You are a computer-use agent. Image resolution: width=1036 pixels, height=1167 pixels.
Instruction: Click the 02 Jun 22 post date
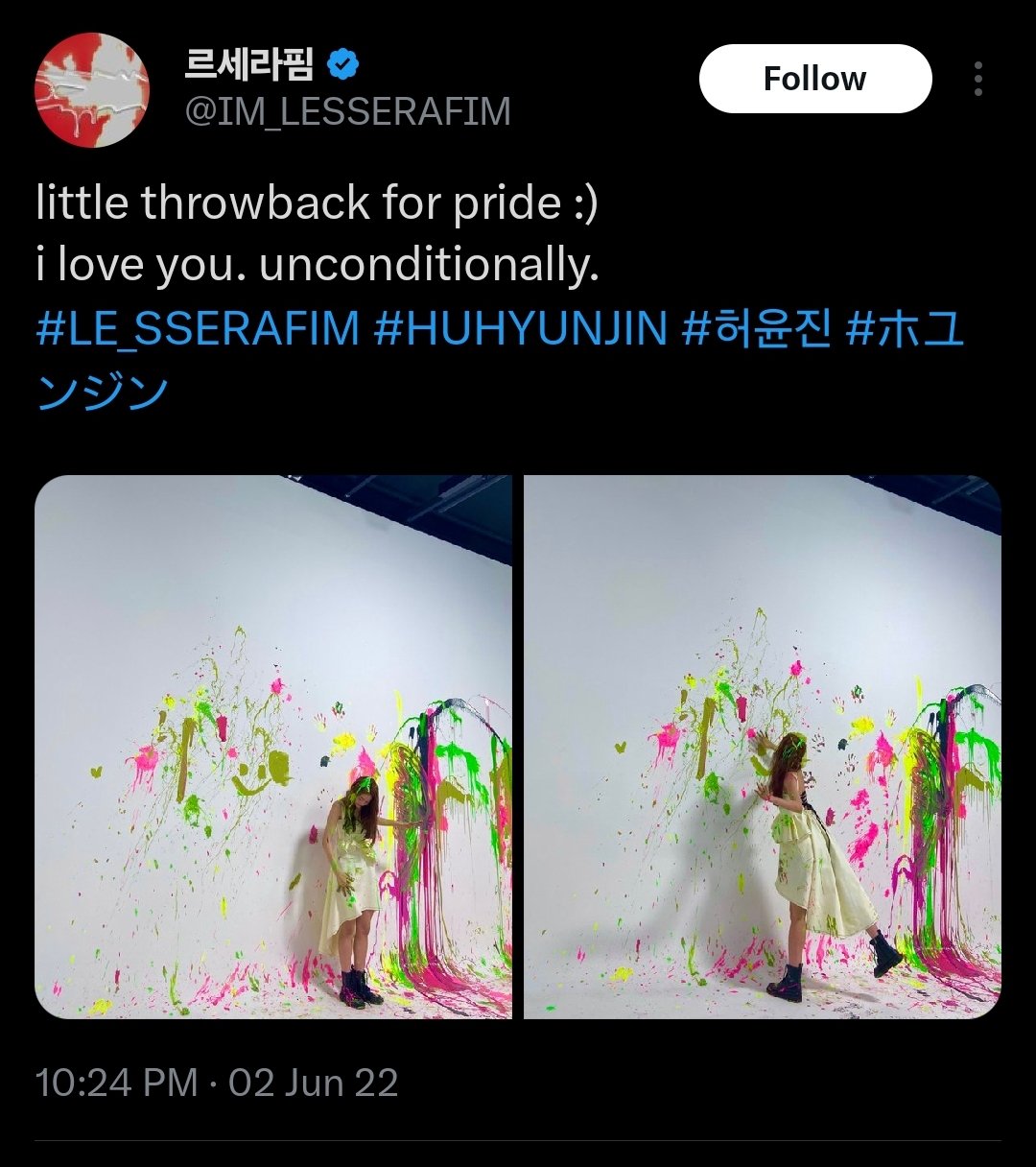(313, 1083)
